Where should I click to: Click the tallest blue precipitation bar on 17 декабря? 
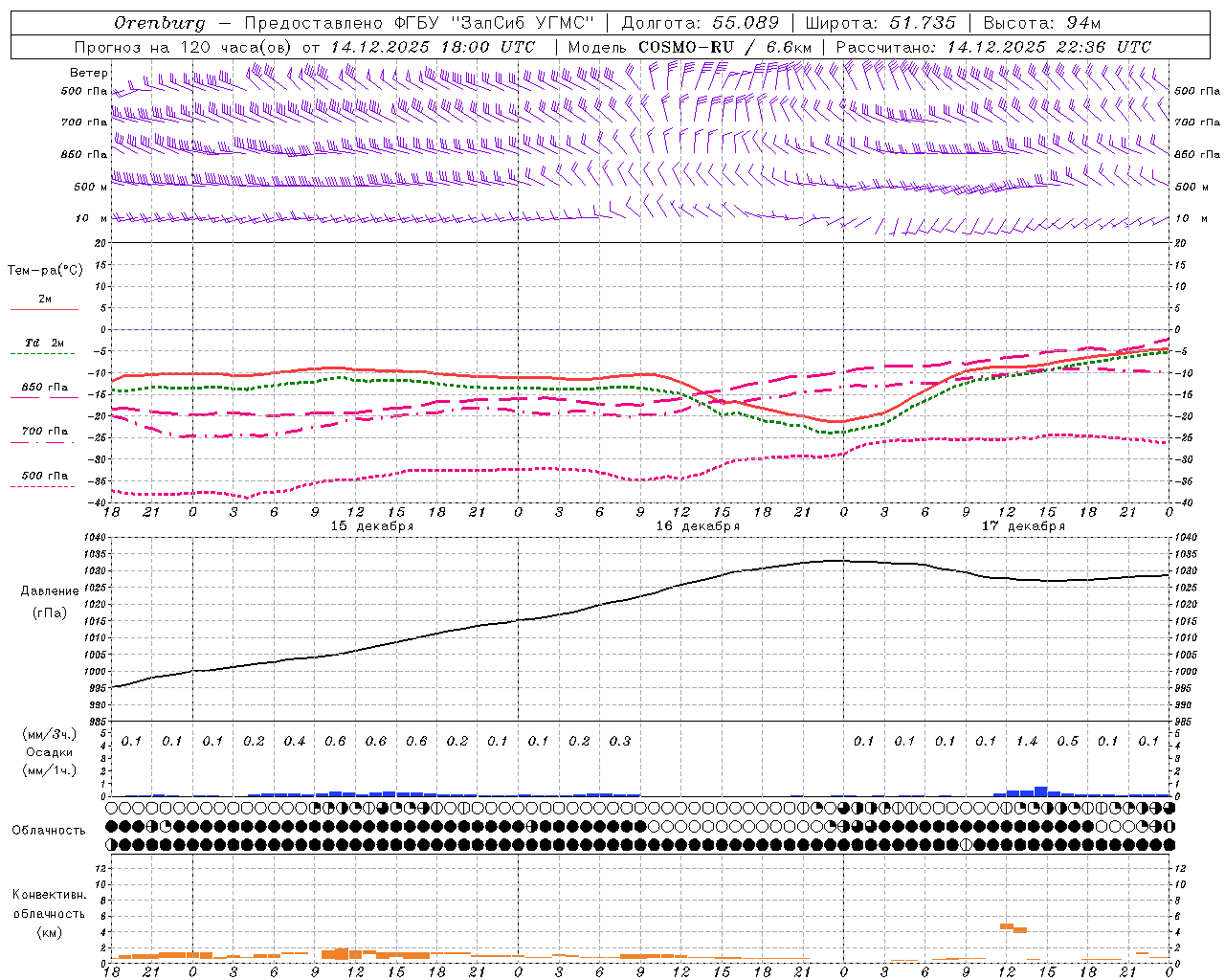click(1041, 791)
